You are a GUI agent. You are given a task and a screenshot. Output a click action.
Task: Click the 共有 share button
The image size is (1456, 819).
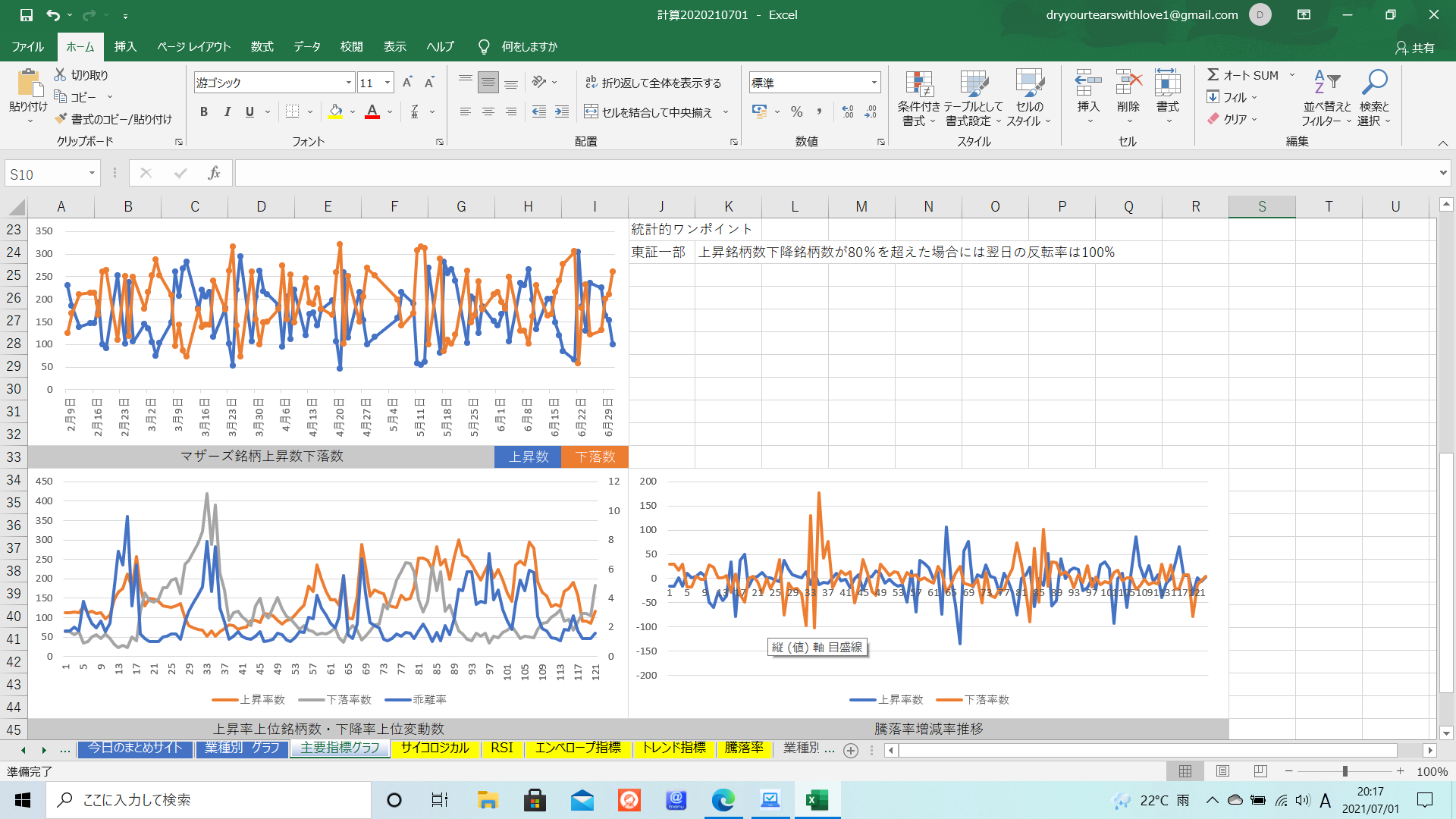1414,48
